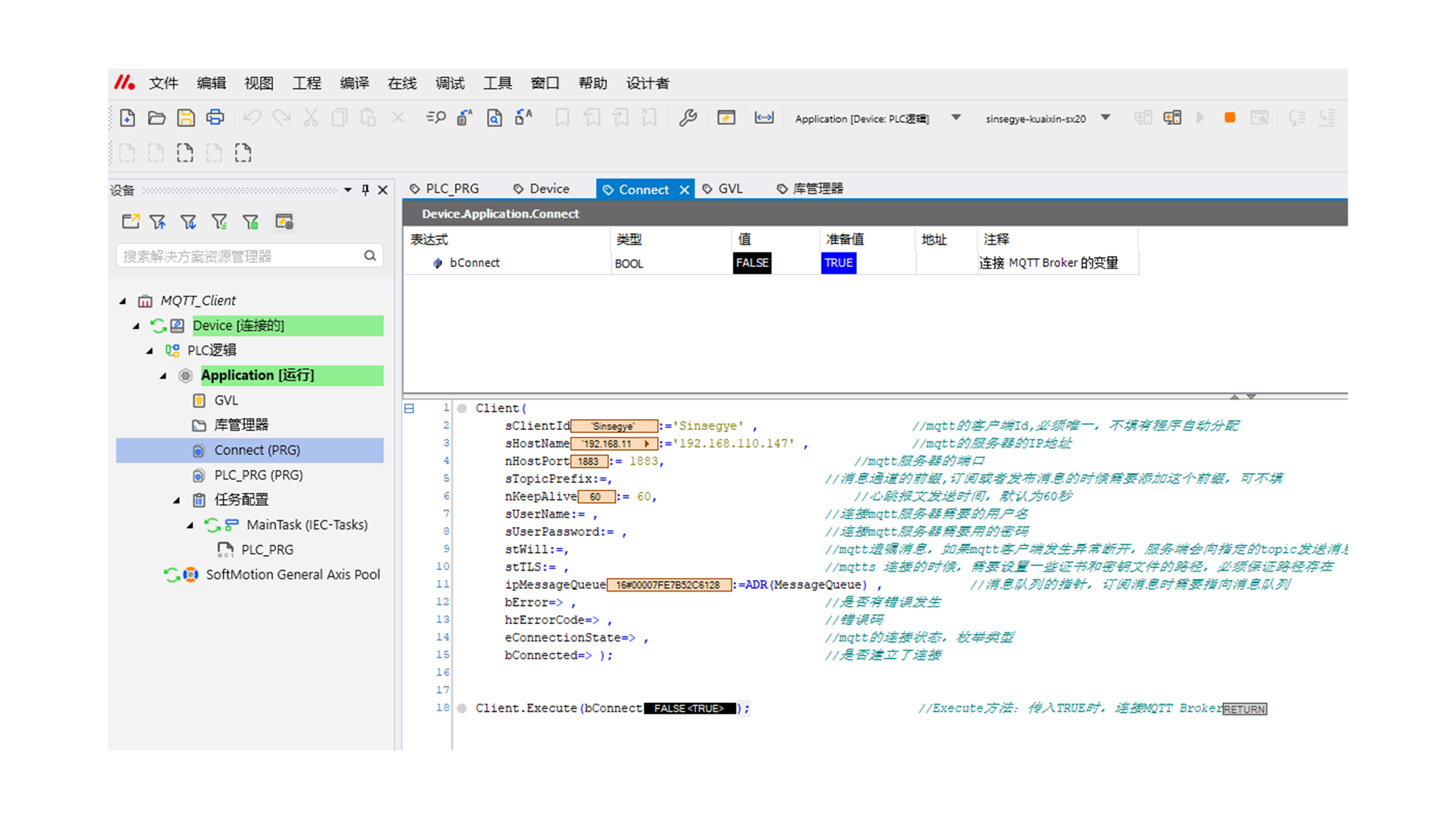The height and width of the screenshot is (819, 1456).
Task: Toggle breakpoint marker on code line 1
Action: [x=462, y=408]
